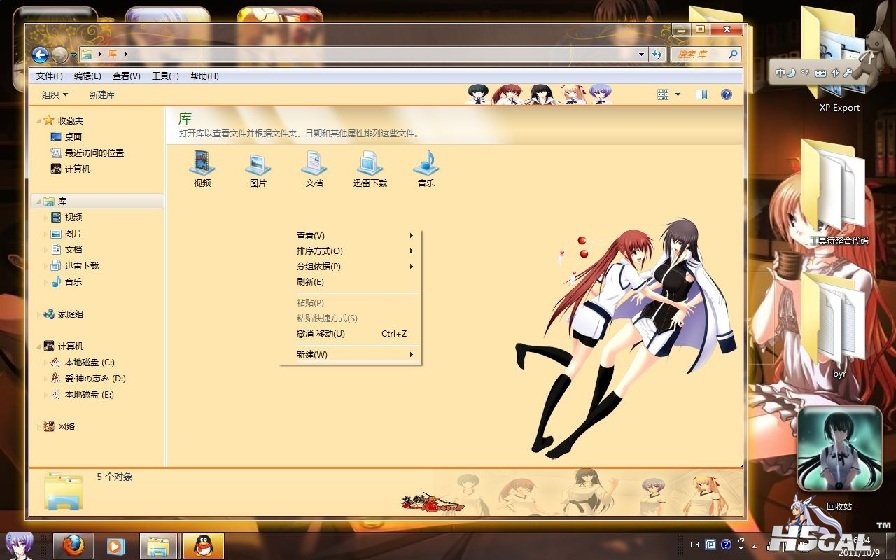Click the QQ penguin taskbar icon
Screen dimensions: 896x560
203,547
